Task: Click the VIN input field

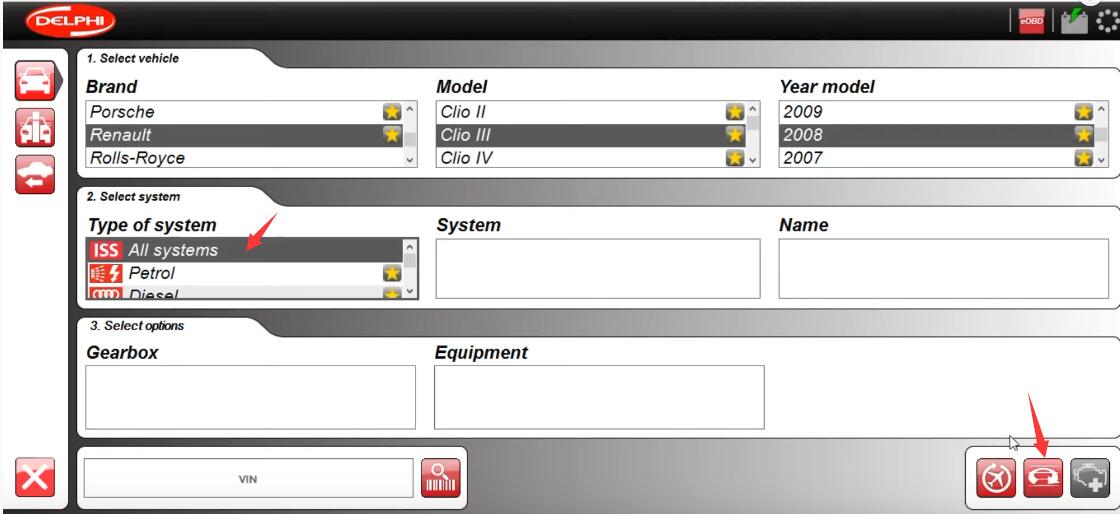Action: pos(249,478)
